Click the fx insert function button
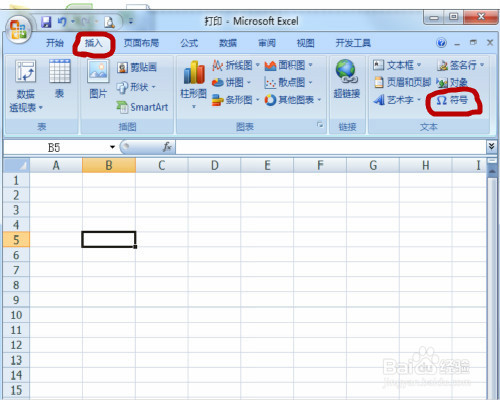The height and width of the screenshot is (400, 500). 167,147
